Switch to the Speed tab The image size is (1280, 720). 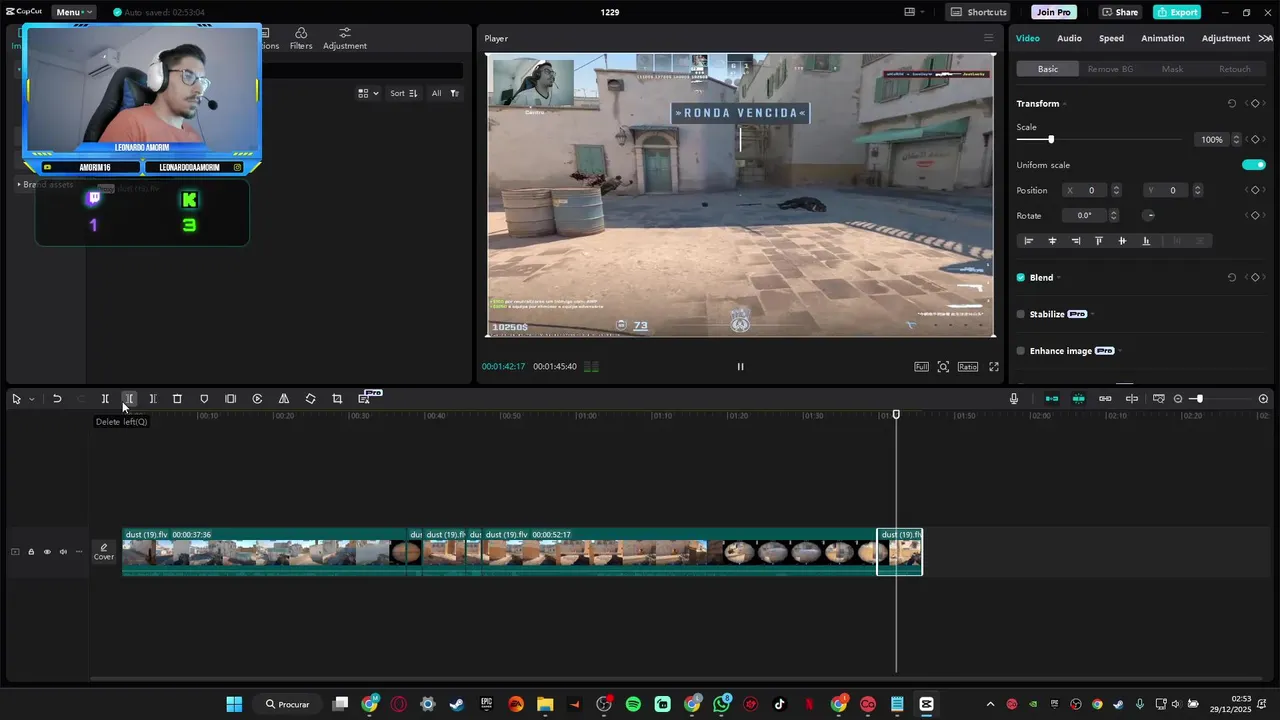(x=1111, y=38)
